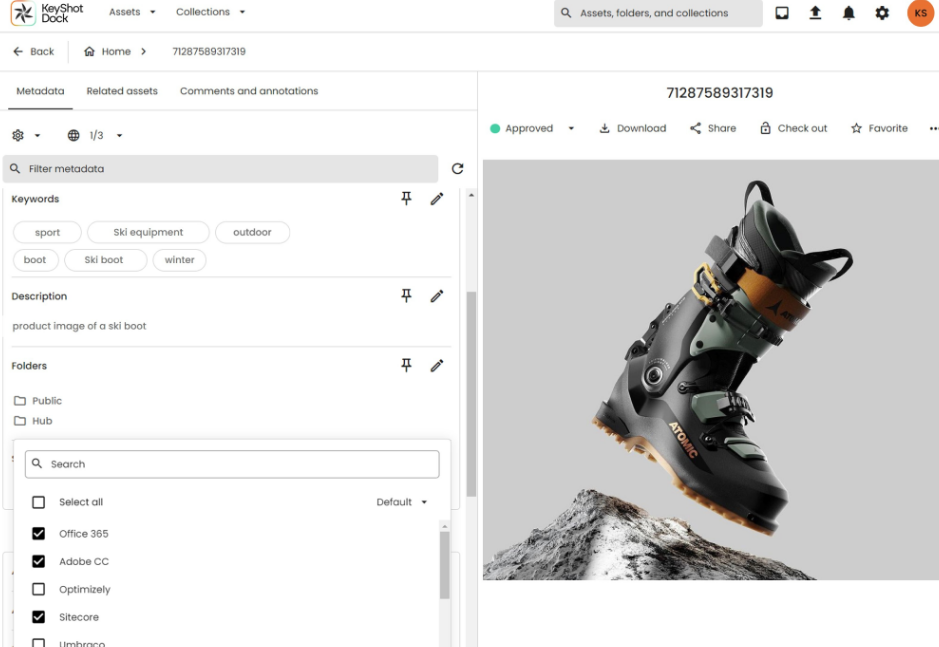Open notifications bell icon
This screenshot has width=939, height=647.
pos(849,13)
